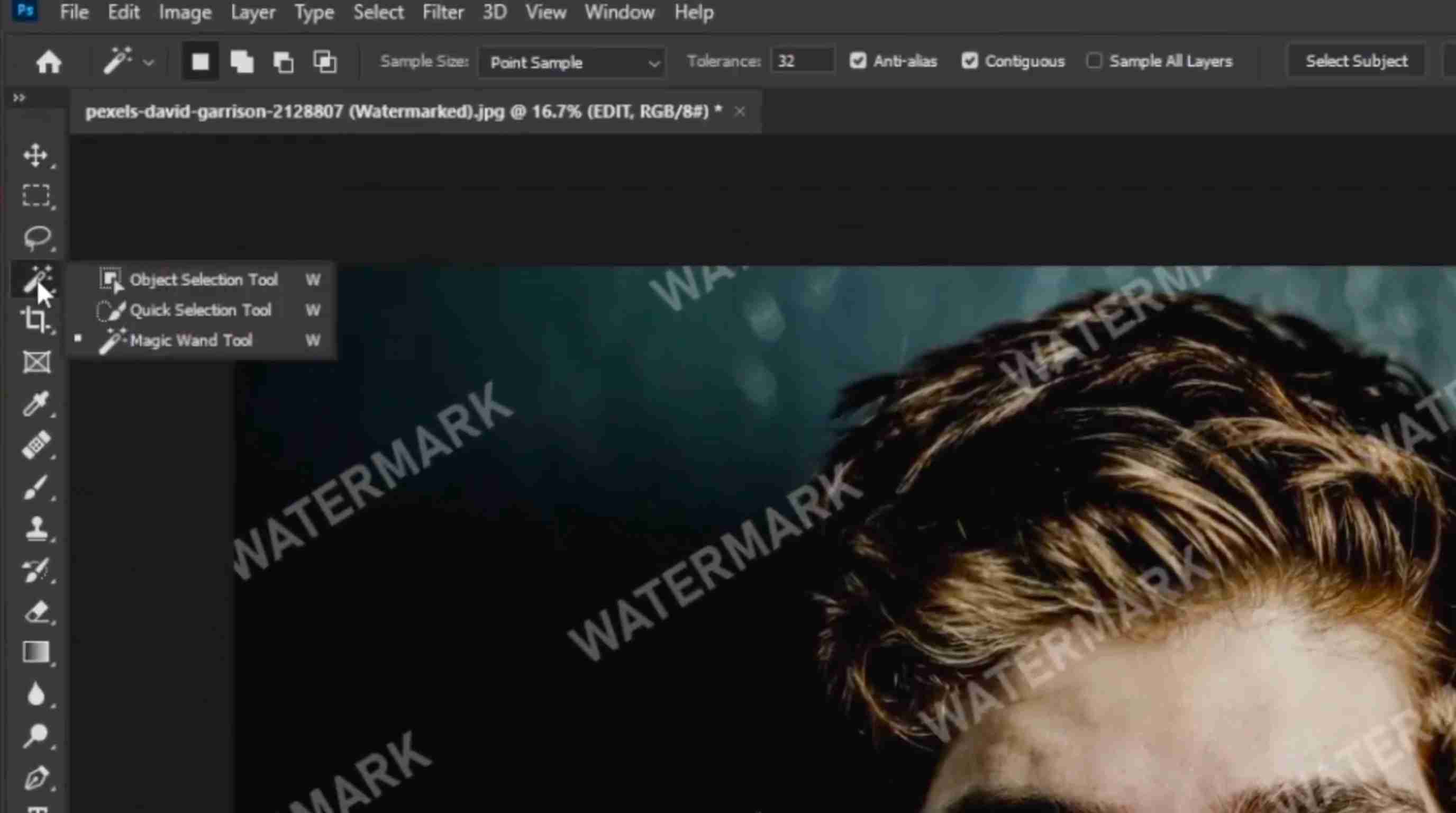The height and width of the screenshot is (813, 1456).
Task: Close the pexels-david-garrison document tab
Action: pos(739,112)
